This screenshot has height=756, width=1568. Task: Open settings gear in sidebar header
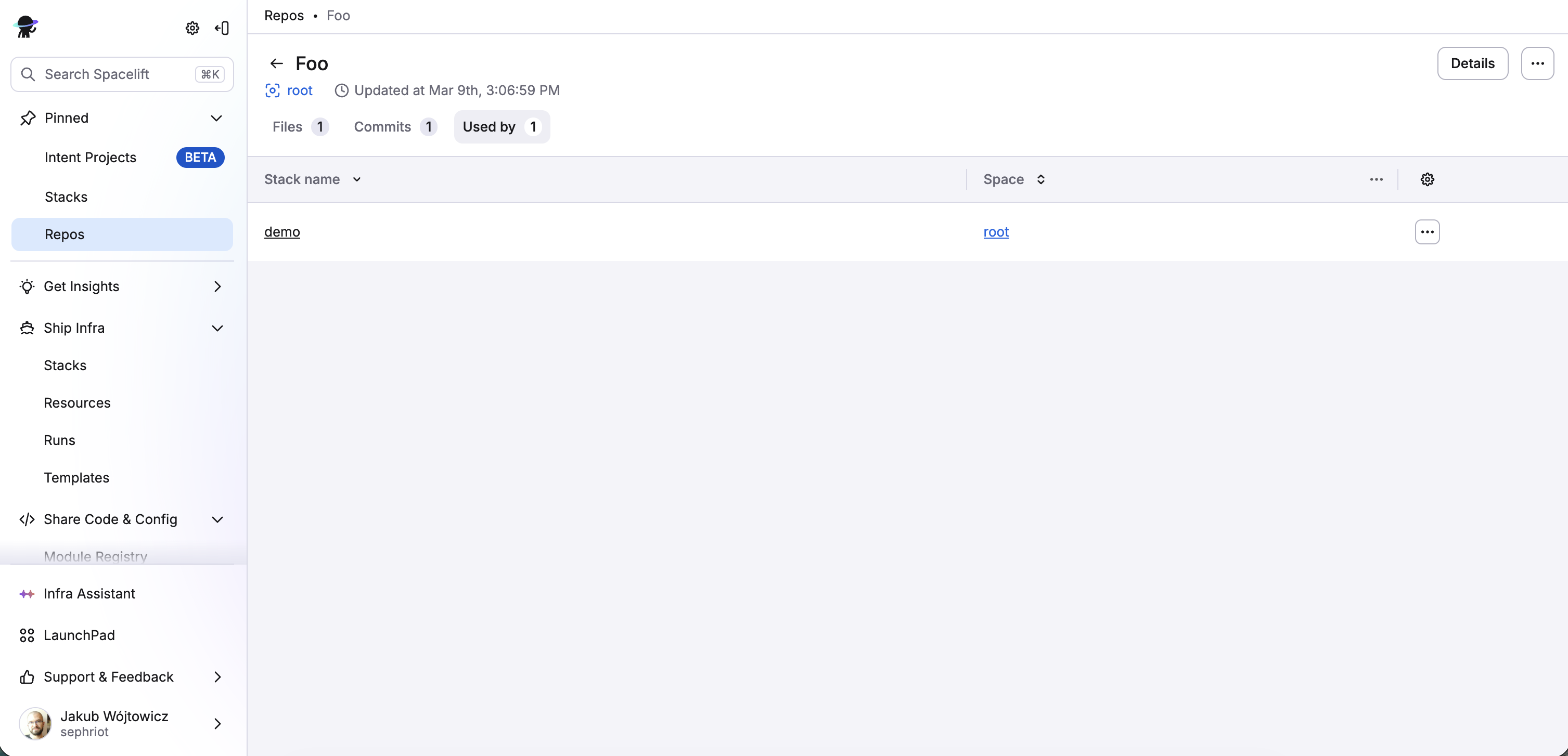pos(192,28)
